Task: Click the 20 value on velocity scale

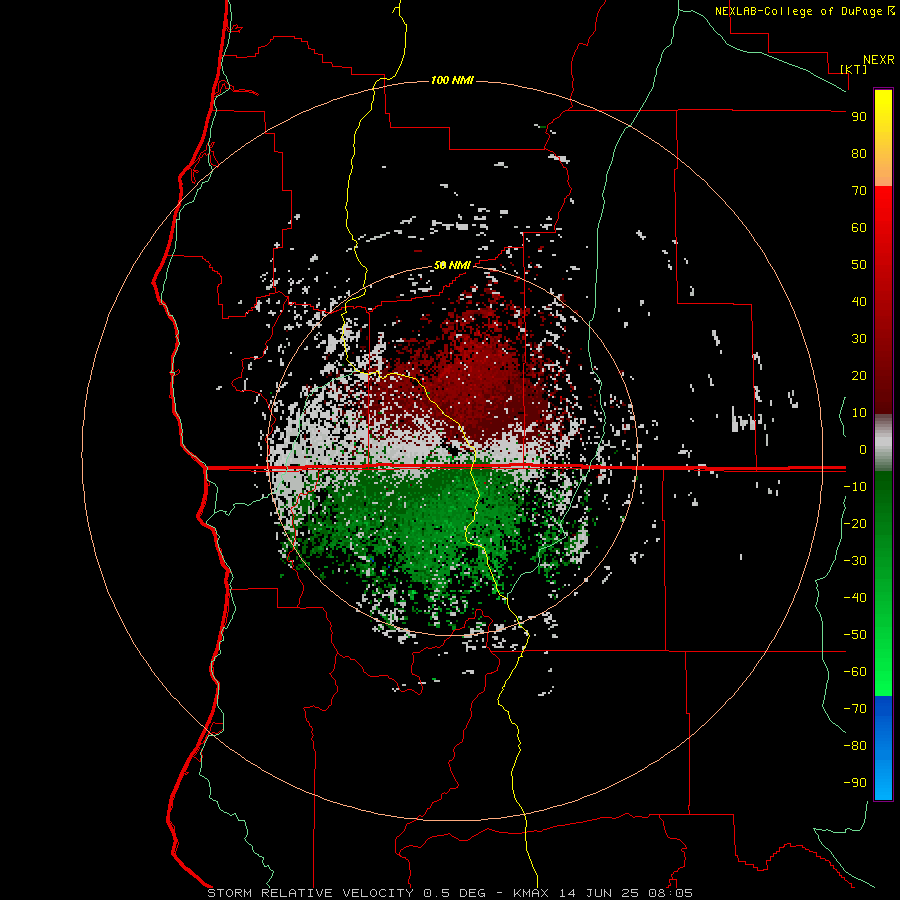Action: pos(859,375)
